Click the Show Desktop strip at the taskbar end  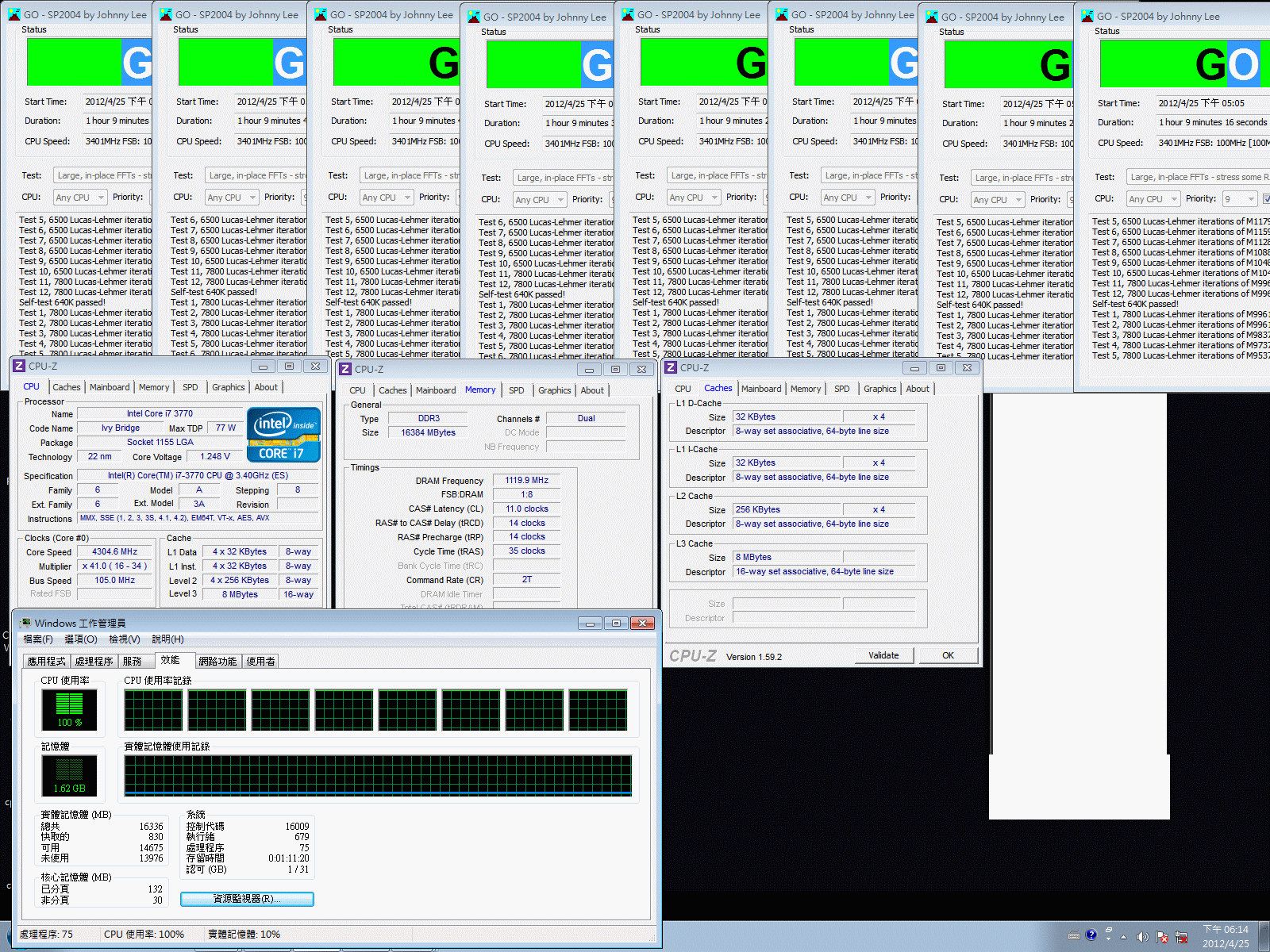click(1264, 936)
